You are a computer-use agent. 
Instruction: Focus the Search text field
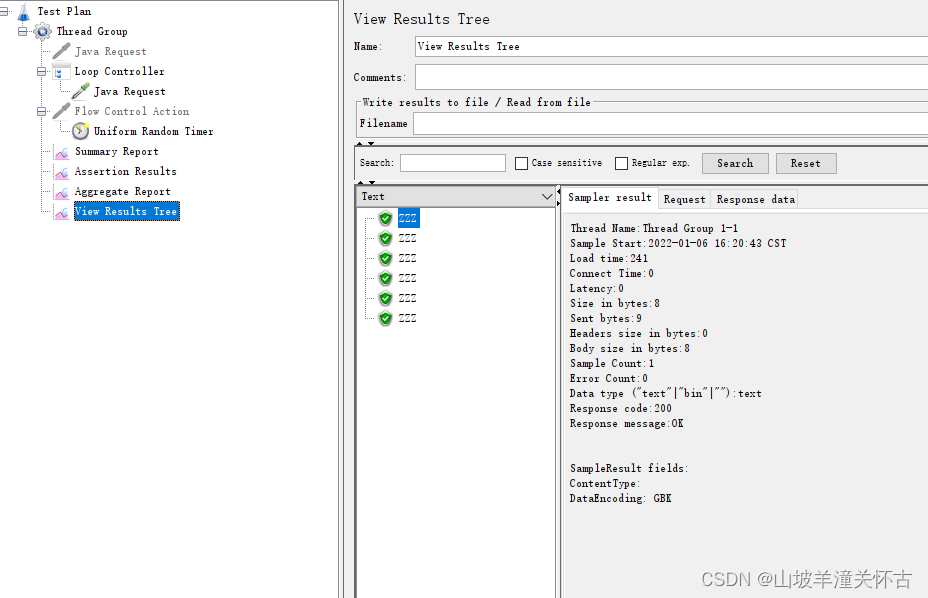coord(453,163)
